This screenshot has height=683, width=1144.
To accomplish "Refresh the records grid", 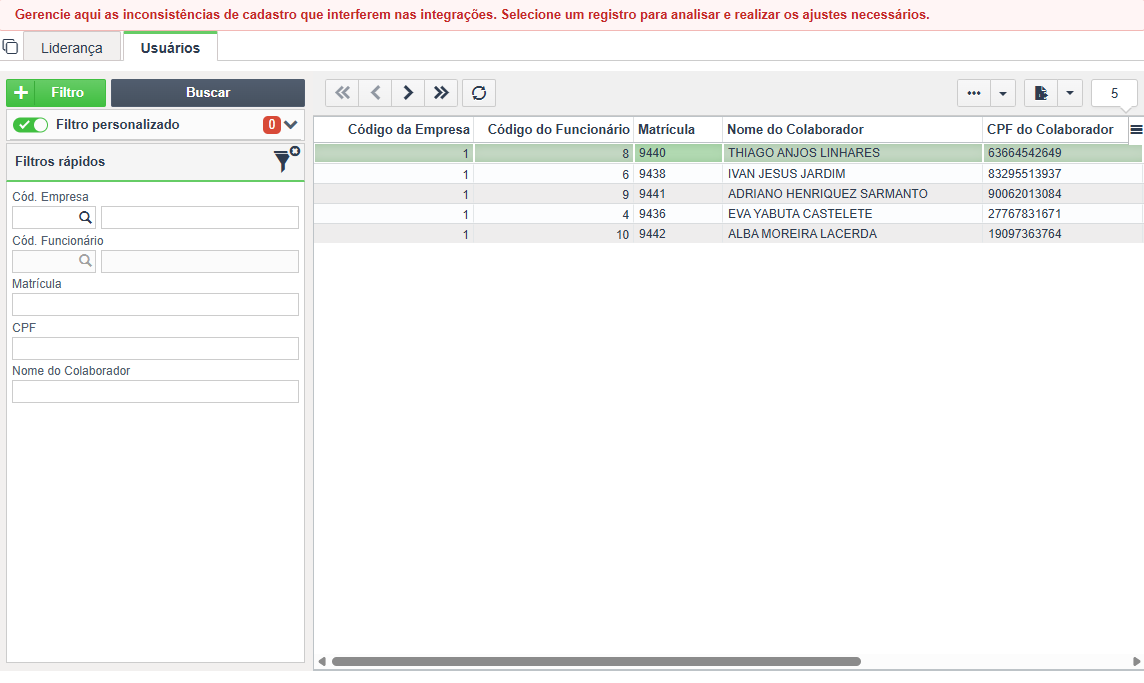I will coord(479,93).
